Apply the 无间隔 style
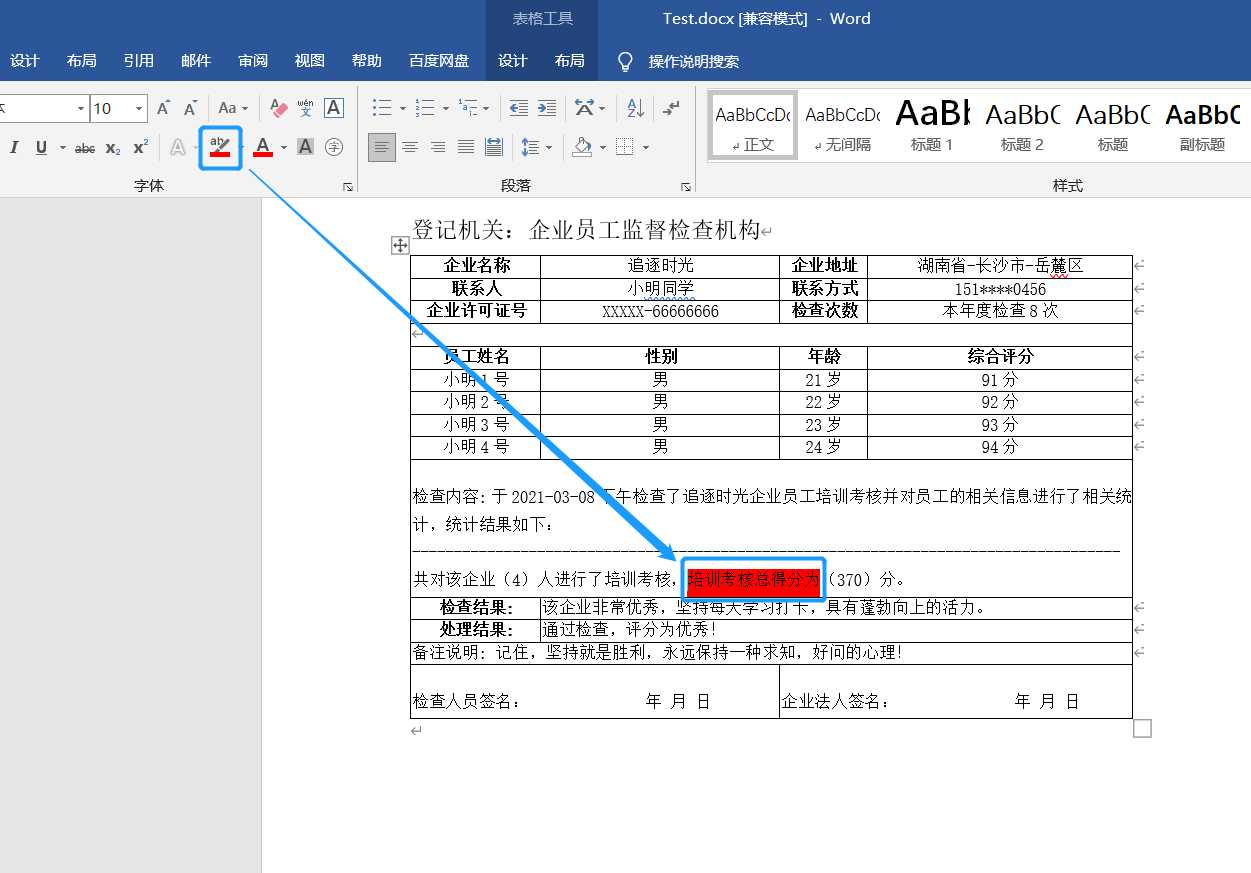The height and width of the screenshot is (873, 1251). pos(843,125)
